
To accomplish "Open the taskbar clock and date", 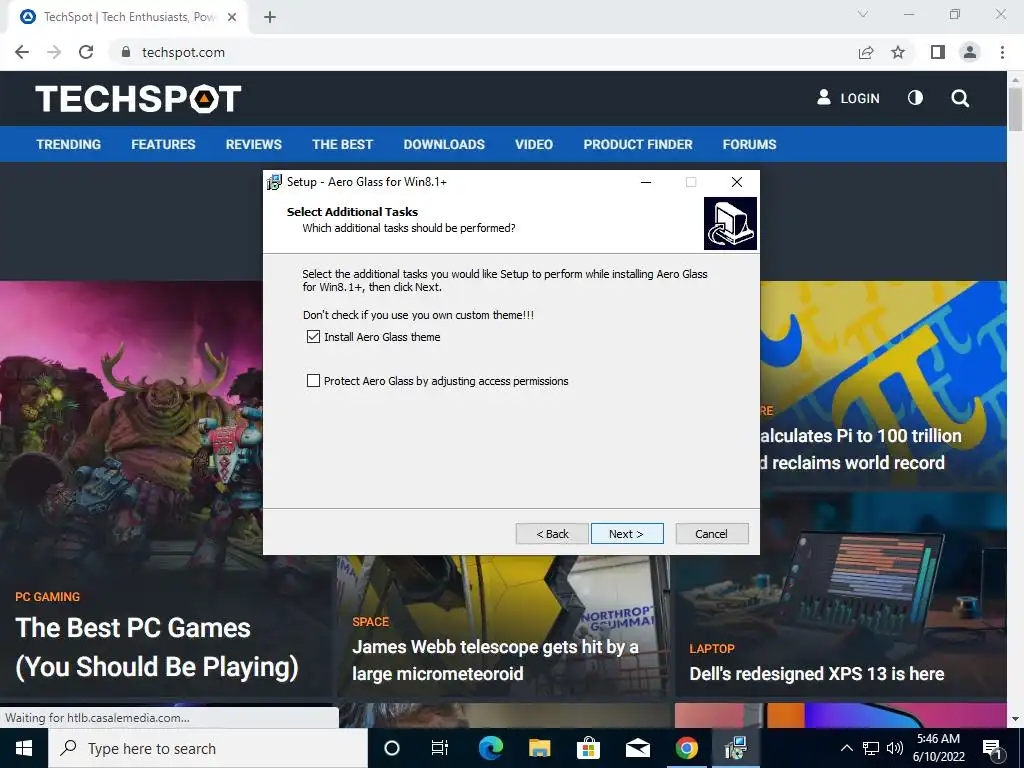I will tap(938, 748).
